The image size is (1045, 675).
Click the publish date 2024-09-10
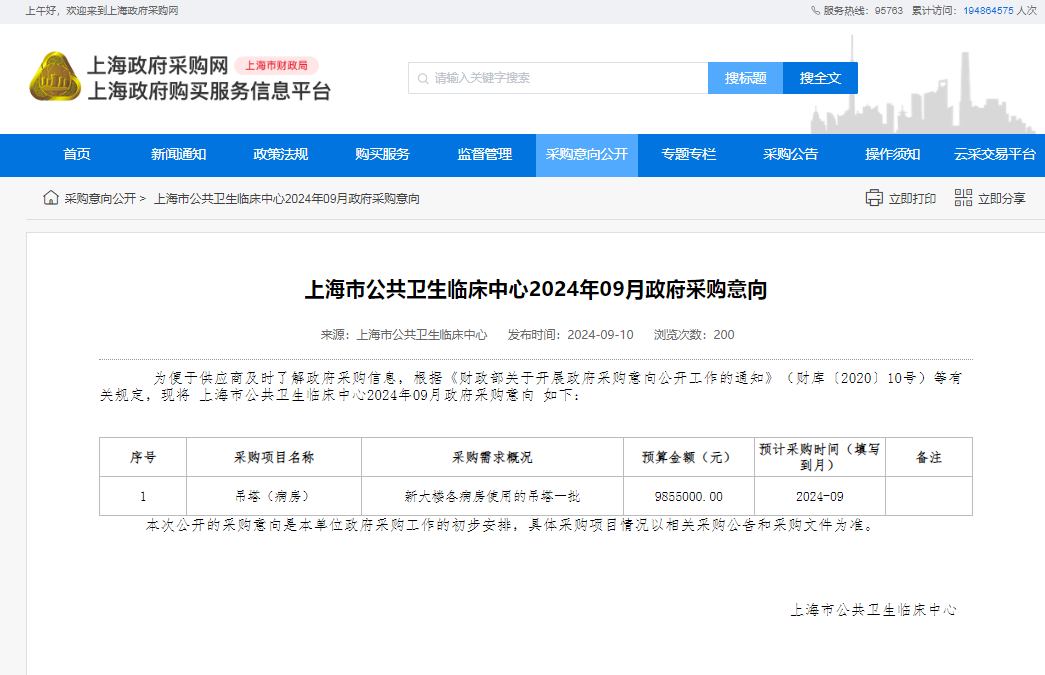click(600, 335)
